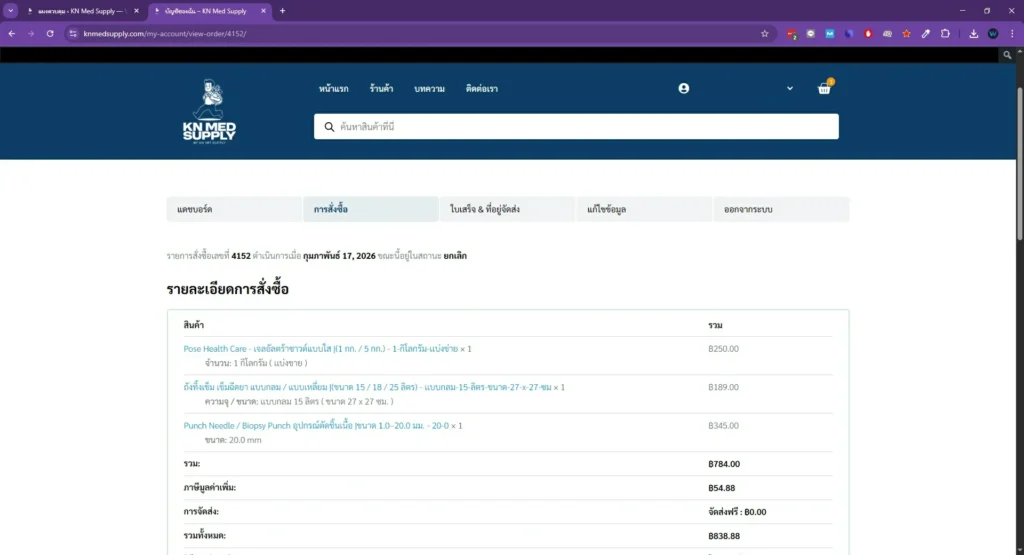
Task: Click the จัดส่งฟรี : ฿0.00 shipping value
Action: 737,512
